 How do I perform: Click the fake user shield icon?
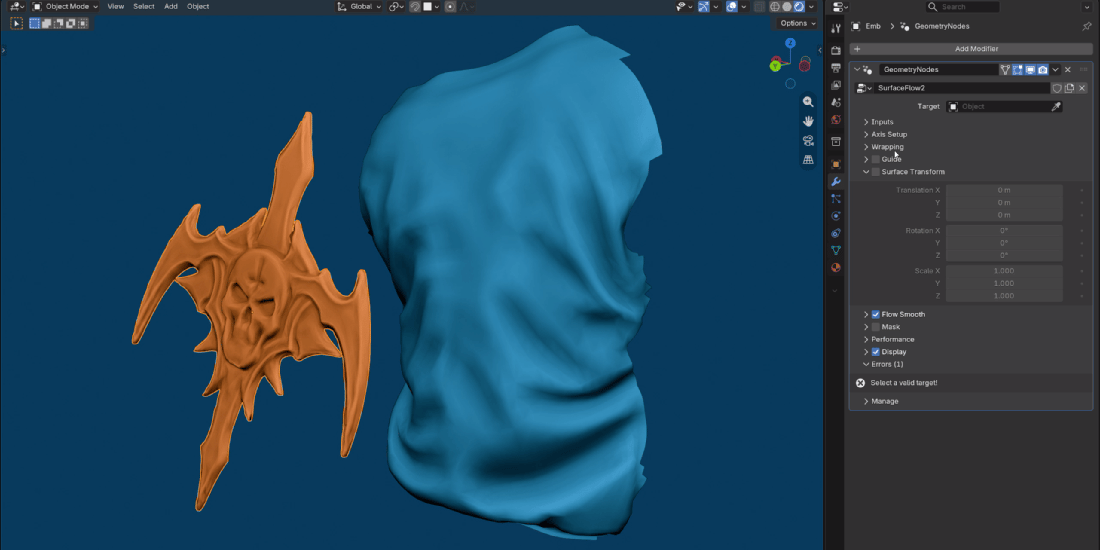click(x=1057, y=88)
